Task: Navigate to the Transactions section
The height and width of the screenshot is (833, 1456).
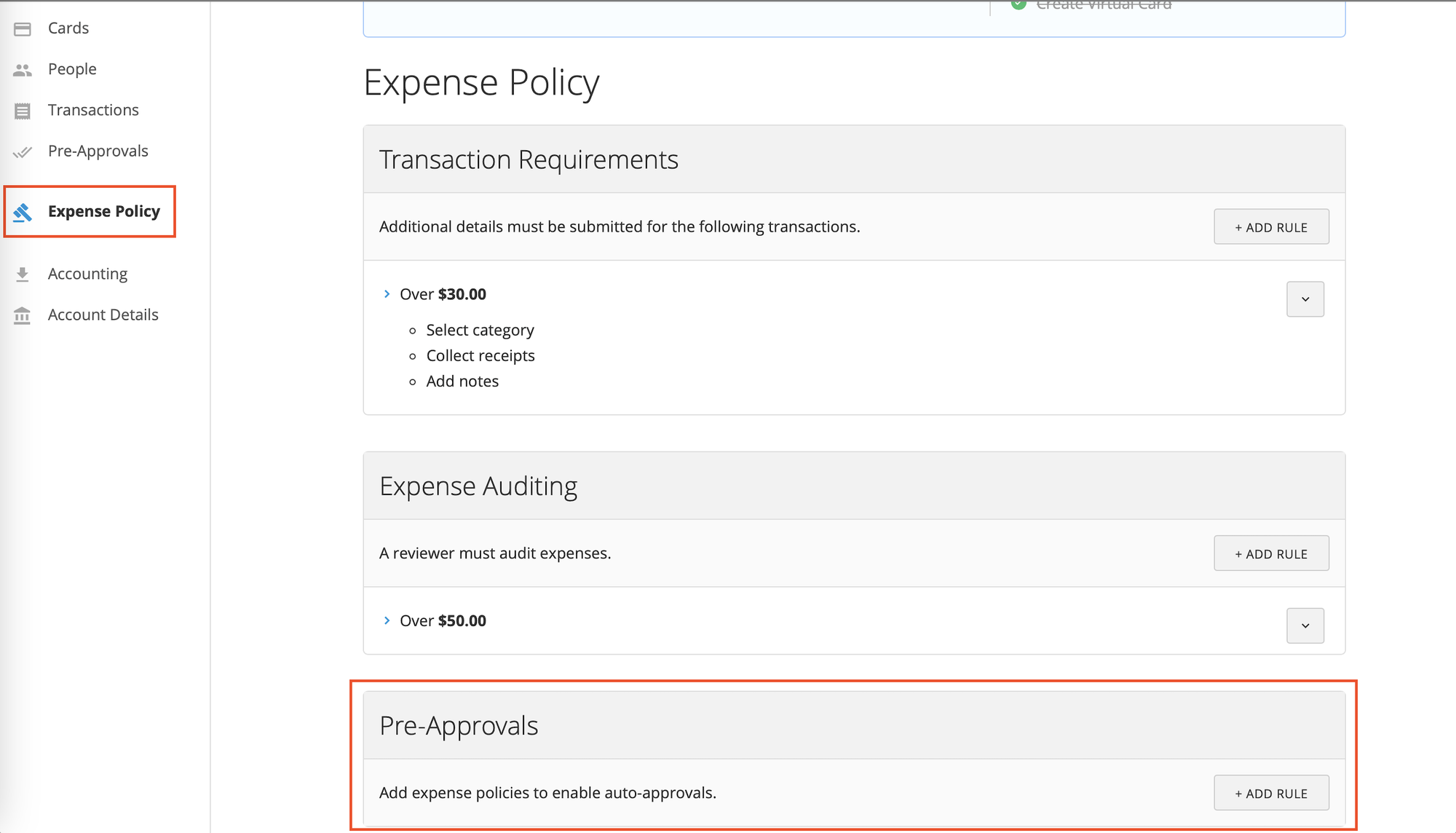Action: 93,110
